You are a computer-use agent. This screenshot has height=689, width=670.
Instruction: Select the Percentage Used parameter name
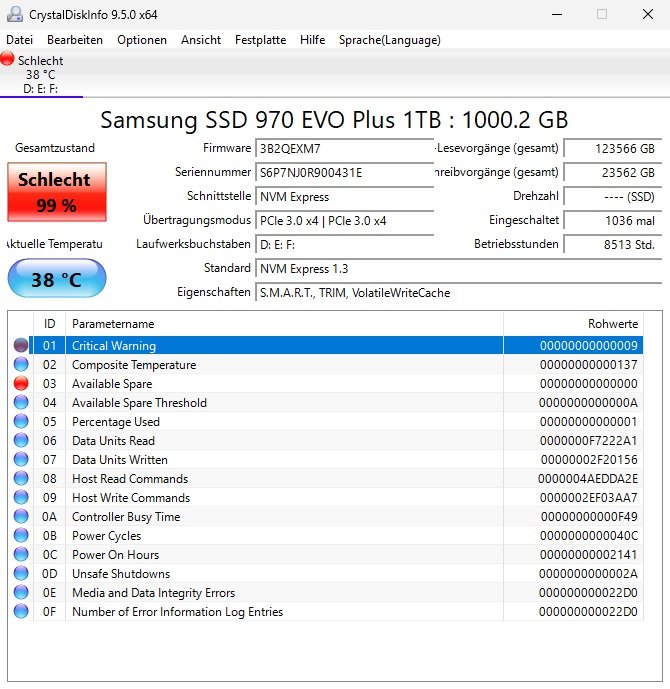(x=116, y=421)
